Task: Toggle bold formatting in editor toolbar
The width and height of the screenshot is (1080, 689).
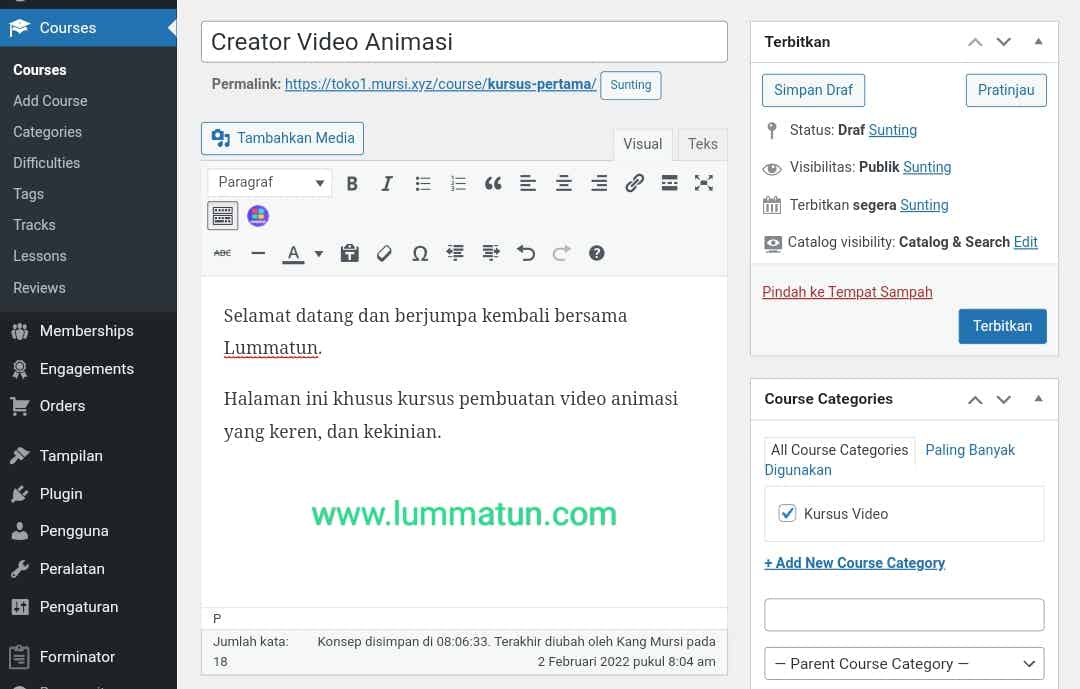Action: click(352, 183)
